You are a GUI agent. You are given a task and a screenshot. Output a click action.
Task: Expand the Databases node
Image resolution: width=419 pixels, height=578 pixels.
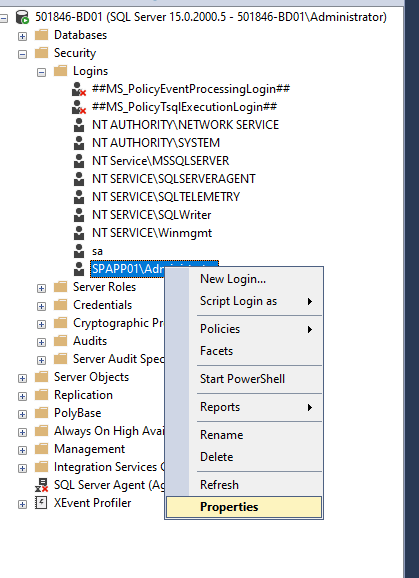[22, 36]
